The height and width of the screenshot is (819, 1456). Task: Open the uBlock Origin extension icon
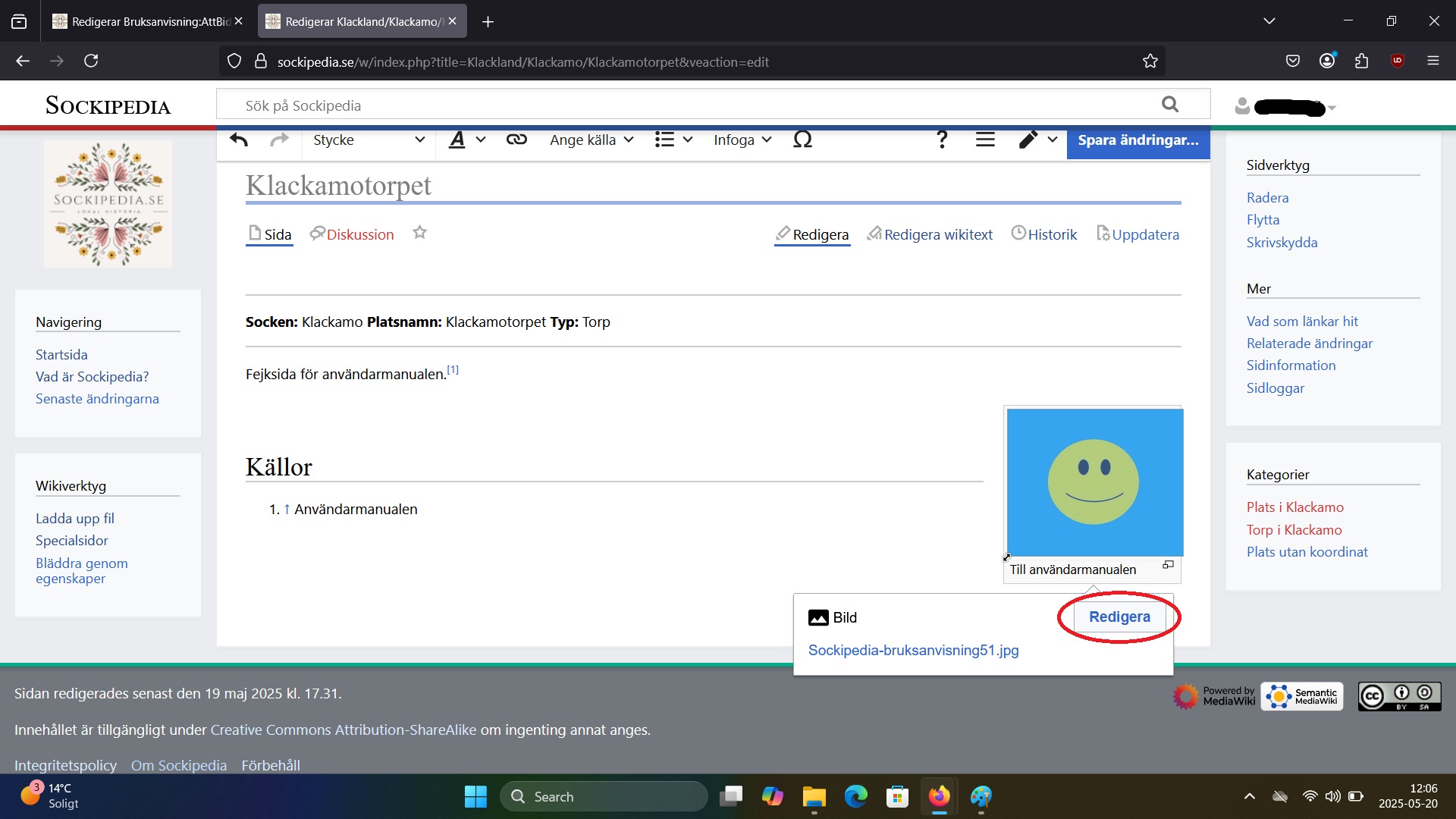1397,61
